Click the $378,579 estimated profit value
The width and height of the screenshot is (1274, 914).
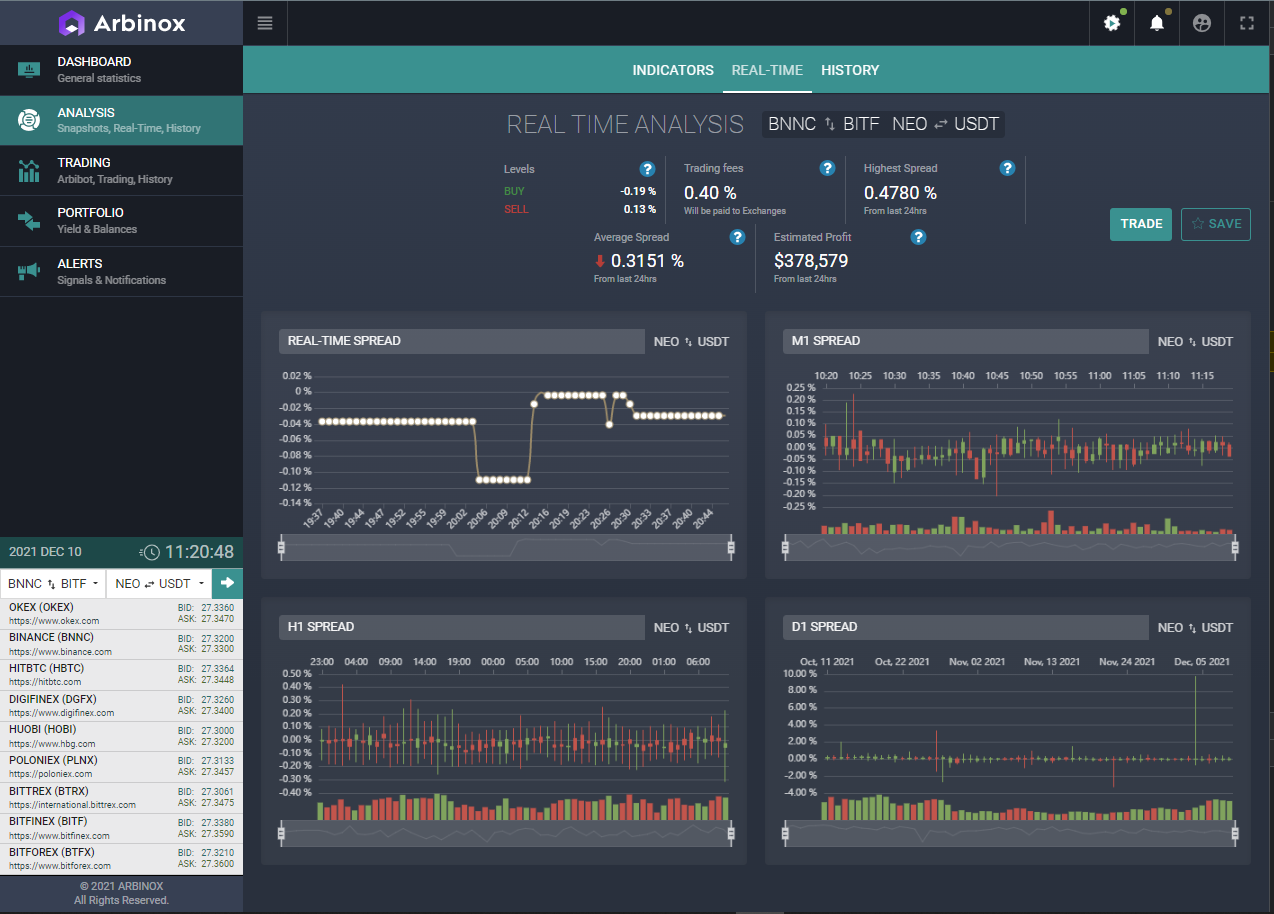(811, 261)
